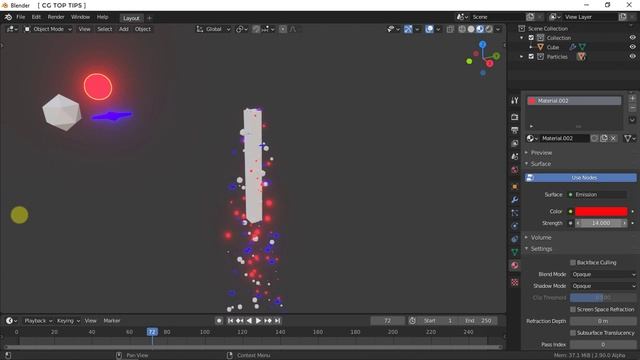This screenshot has height=360, width=640.
Task: Open the viewport Add menu
Action: [123, 29]
